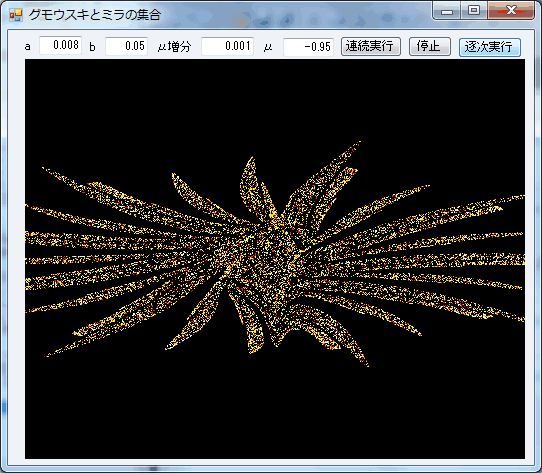Maximize the グモウスキとミラの集合 window
This screenshot has height=473, width=542.
474,11
